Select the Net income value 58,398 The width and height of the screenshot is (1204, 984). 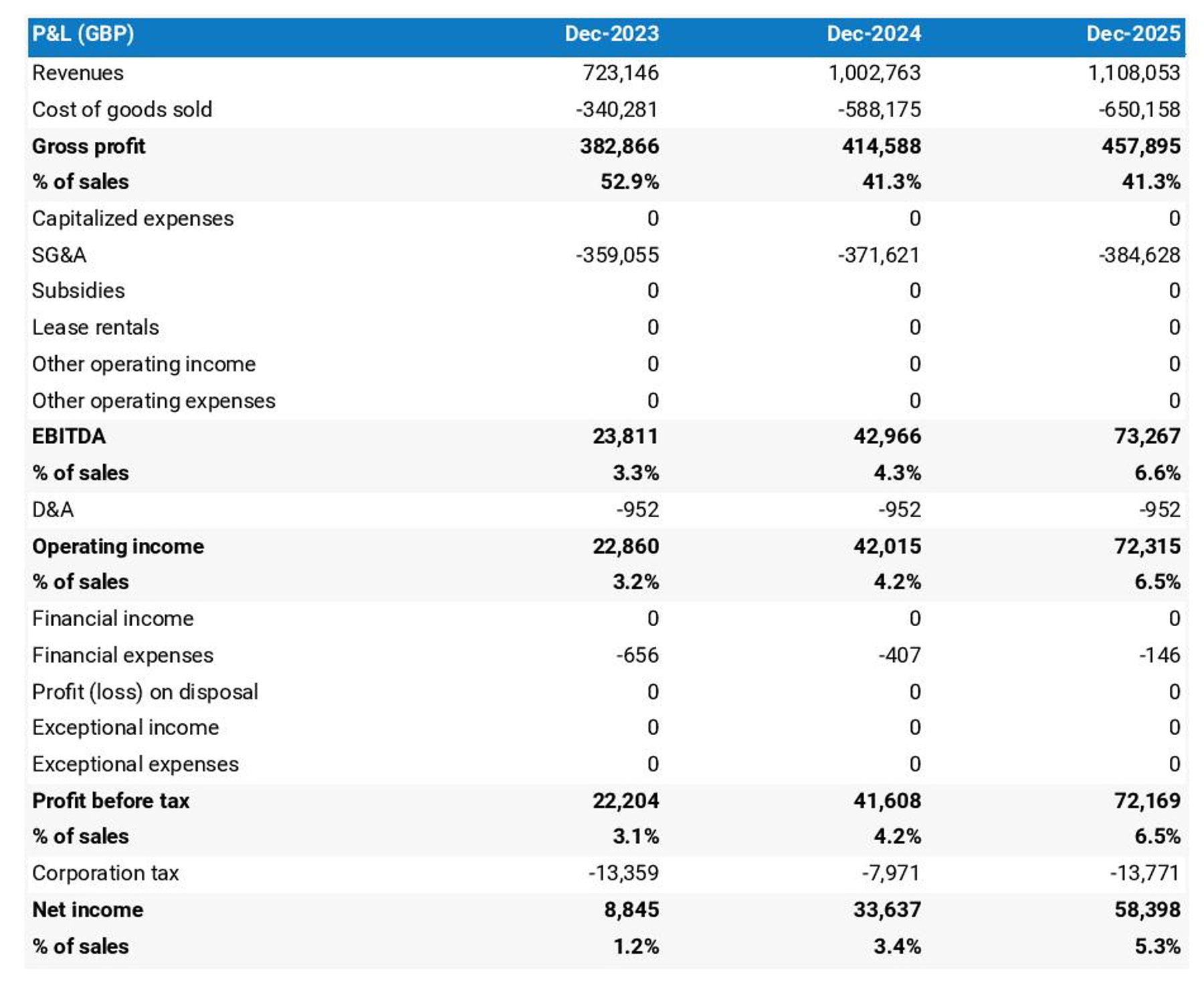click(1146, 910)
